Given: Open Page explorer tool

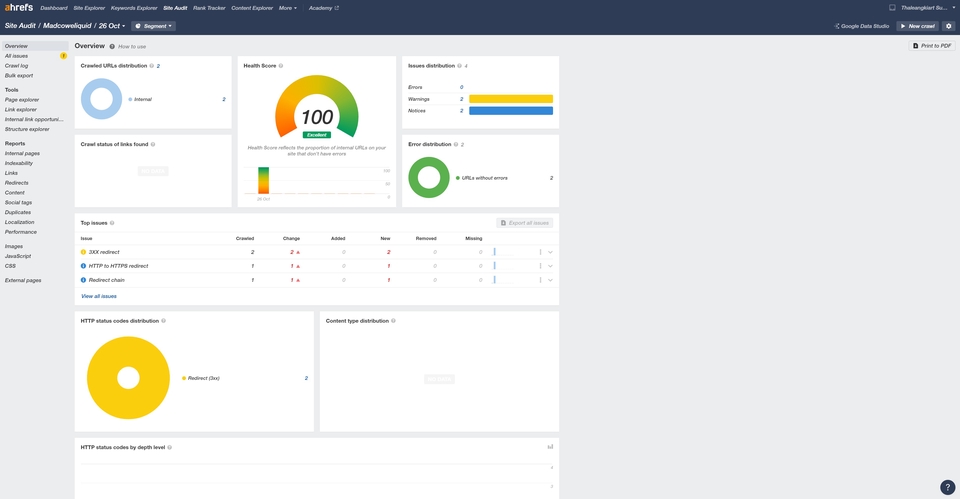Looking at the screenshot, I should [22, 100].
